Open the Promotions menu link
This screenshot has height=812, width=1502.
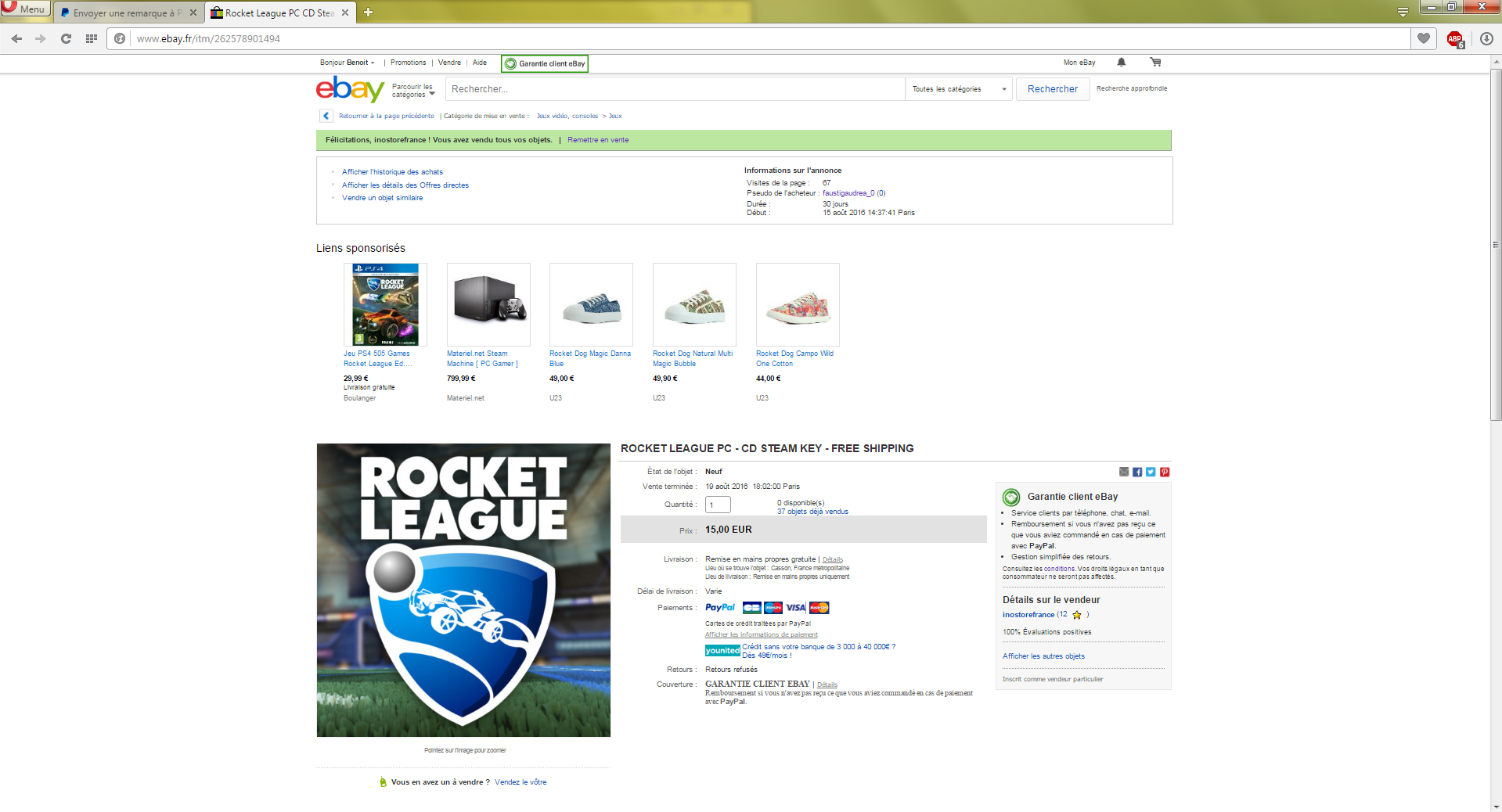408,63
